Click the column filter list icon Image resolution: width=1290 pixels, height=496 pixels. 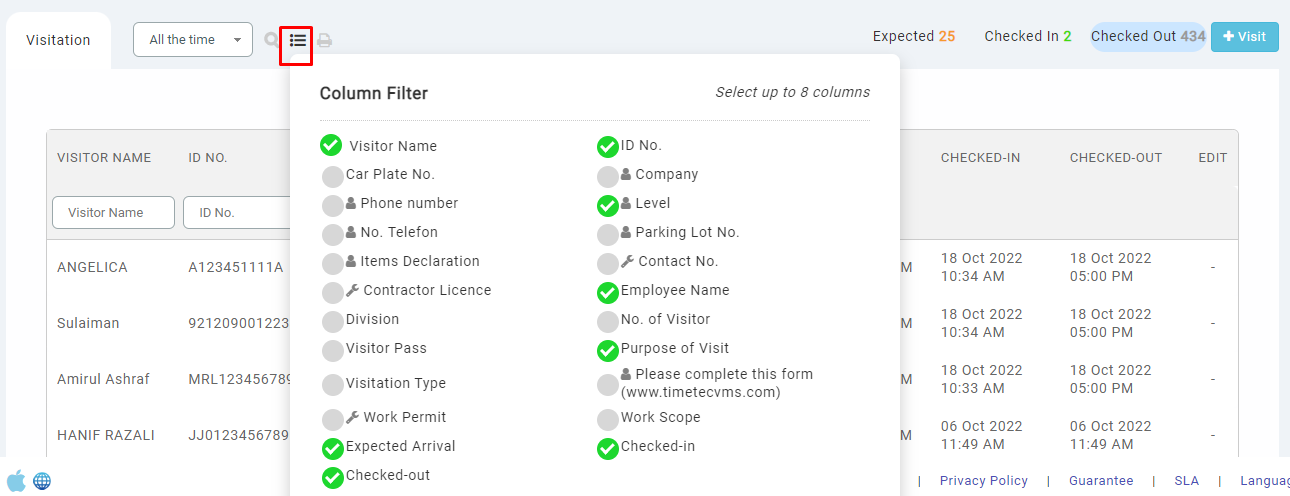click(x=297, y=41)
